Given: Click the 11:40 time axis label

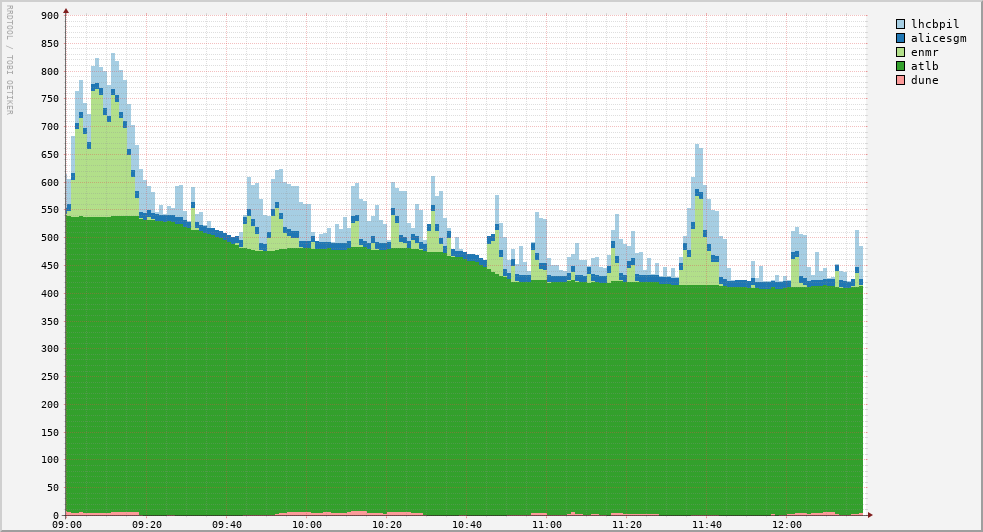Looking at the screenshot, I should pos(707,524).
